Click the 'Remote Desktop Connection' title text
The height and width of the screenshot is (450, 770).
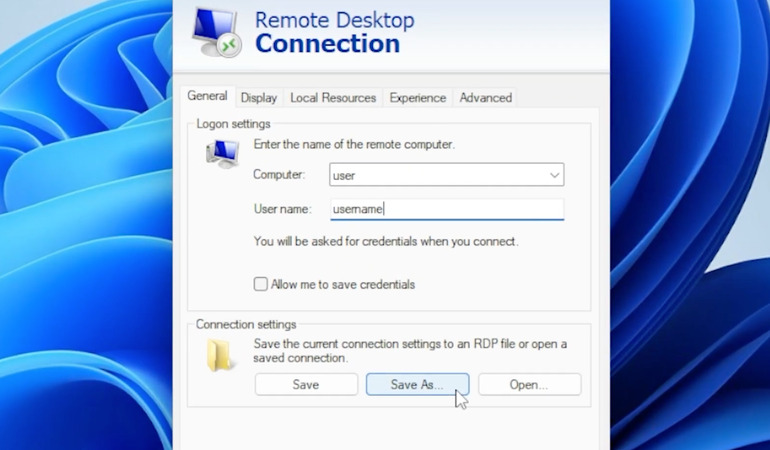pyautogui.click(x=334, y=32)
